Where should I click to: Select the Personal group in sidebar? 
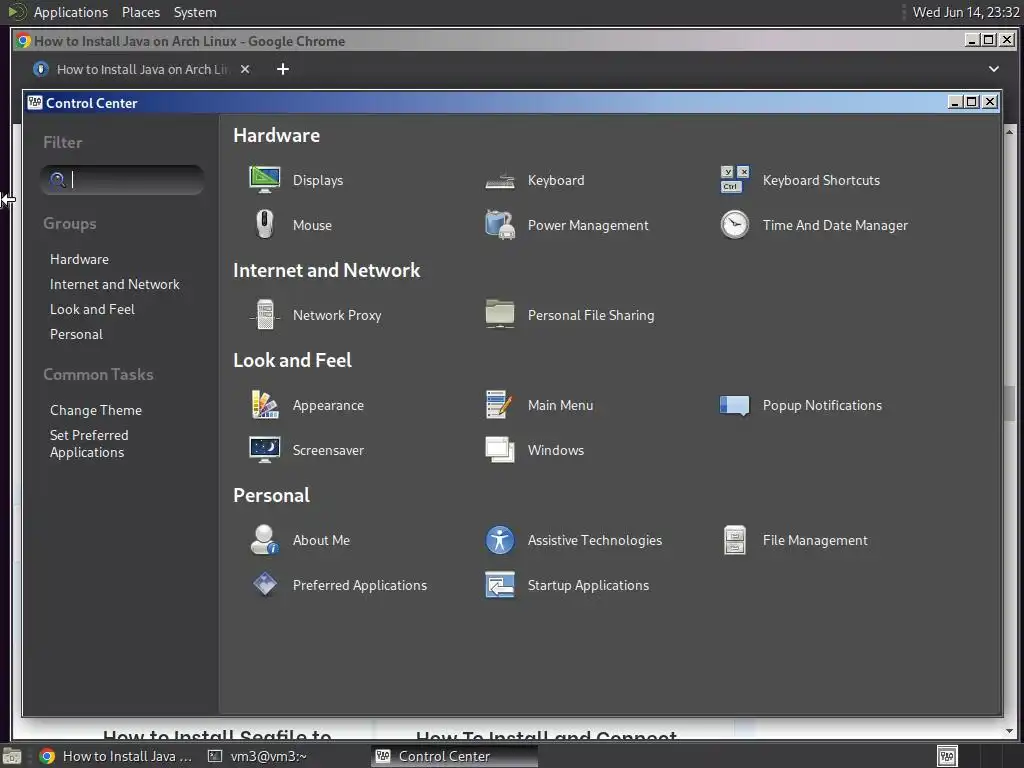(x=76, y=334)
